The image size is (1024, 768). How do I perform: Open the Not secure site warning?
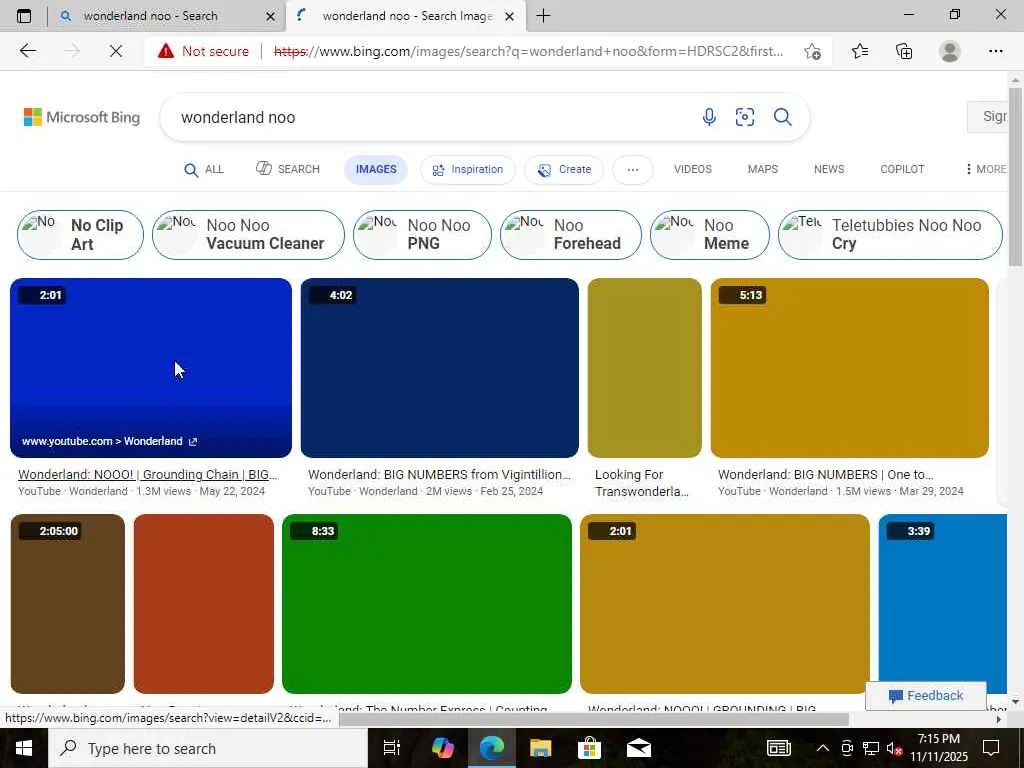pyautogui.click(x=203, y=51)
